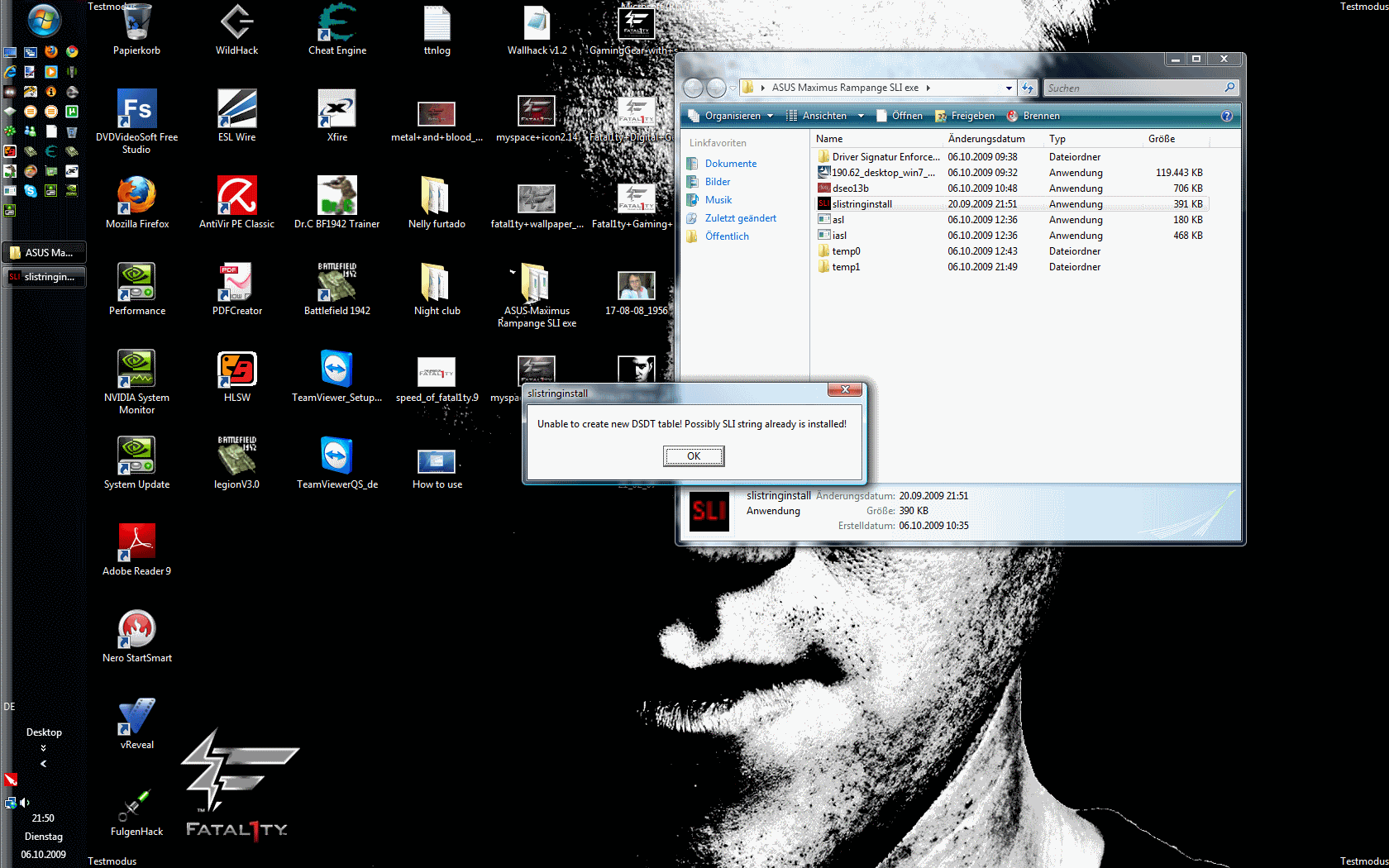Select Nelly furtado folder
The width and height of the screenshot is (1389, 868).
pos(437,203)
